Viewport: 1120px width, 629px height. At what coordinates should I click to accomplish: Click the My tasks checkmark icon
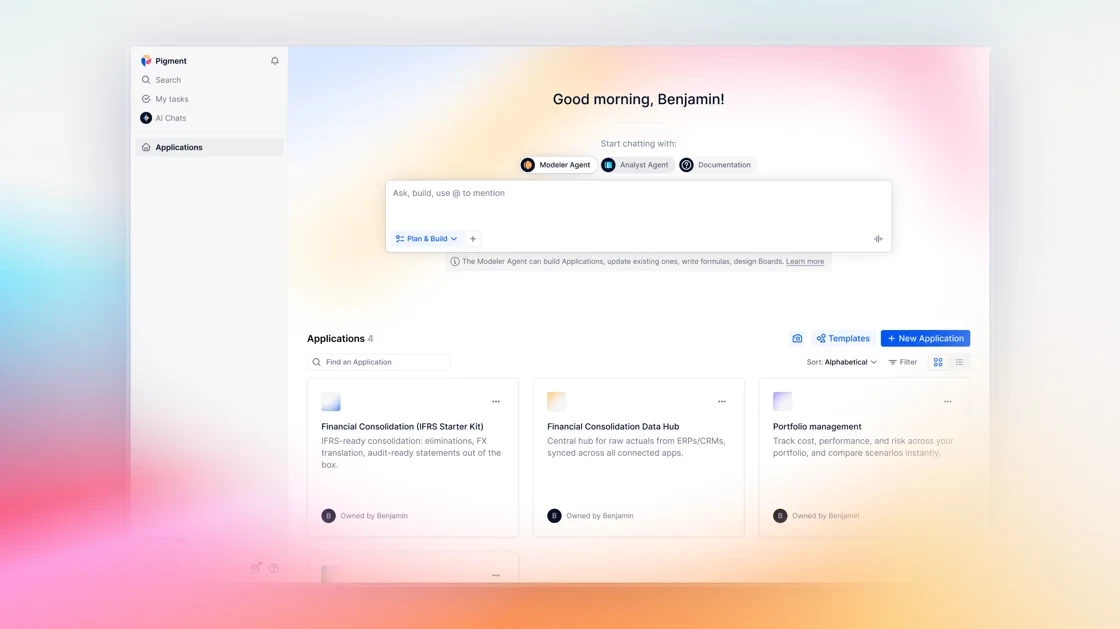pyautogui.click(x=146, y=99)
